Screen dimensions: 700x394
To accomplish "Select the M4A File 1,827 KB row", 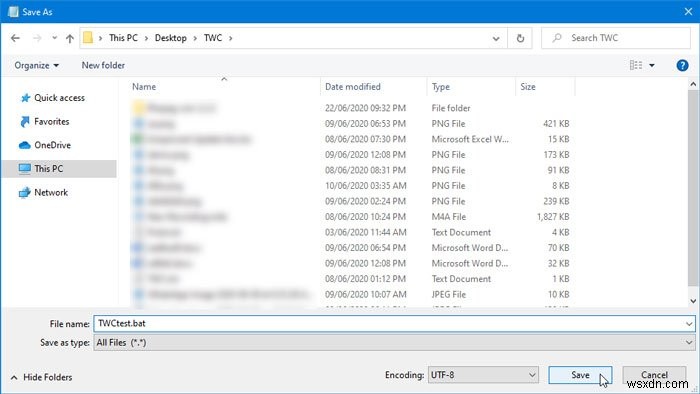I will [352, 217].
